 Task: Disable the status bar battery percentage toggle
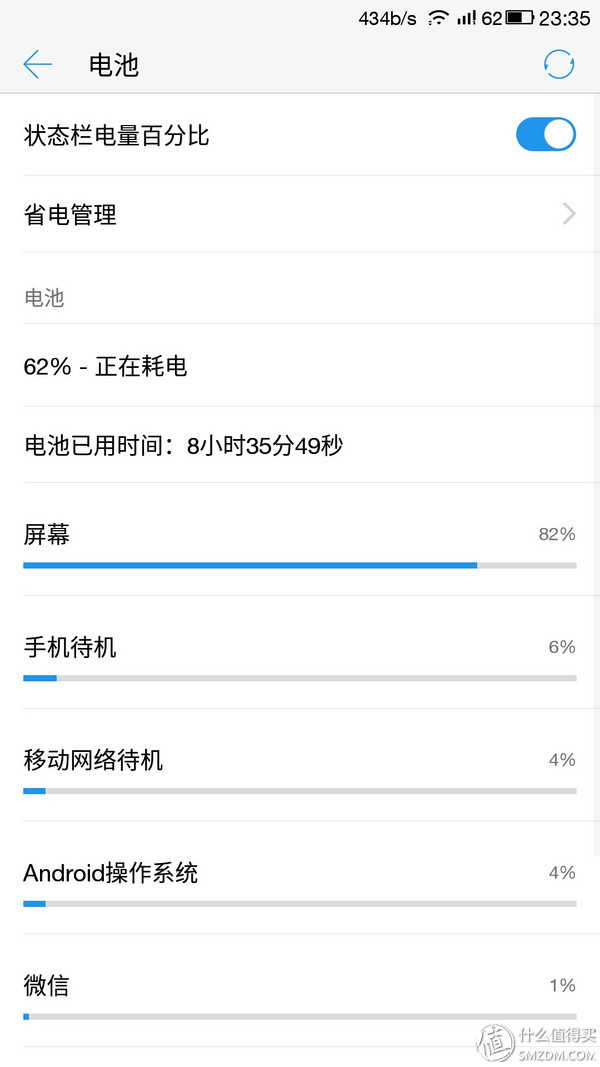(546, 134)
